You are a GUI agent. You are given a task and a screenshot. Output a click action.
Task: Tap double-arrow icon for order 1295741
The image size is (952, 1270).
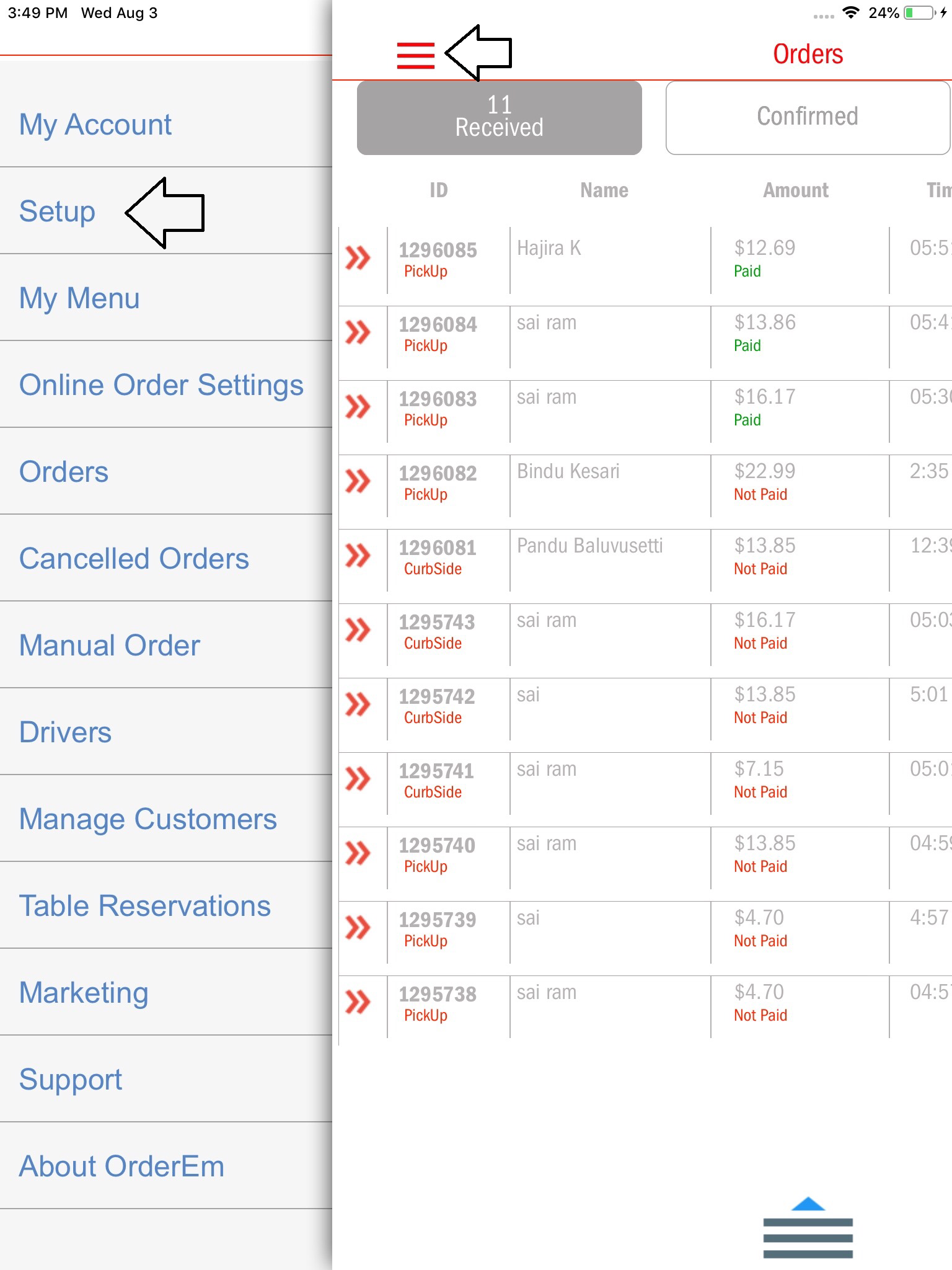(x=358, y=779)
